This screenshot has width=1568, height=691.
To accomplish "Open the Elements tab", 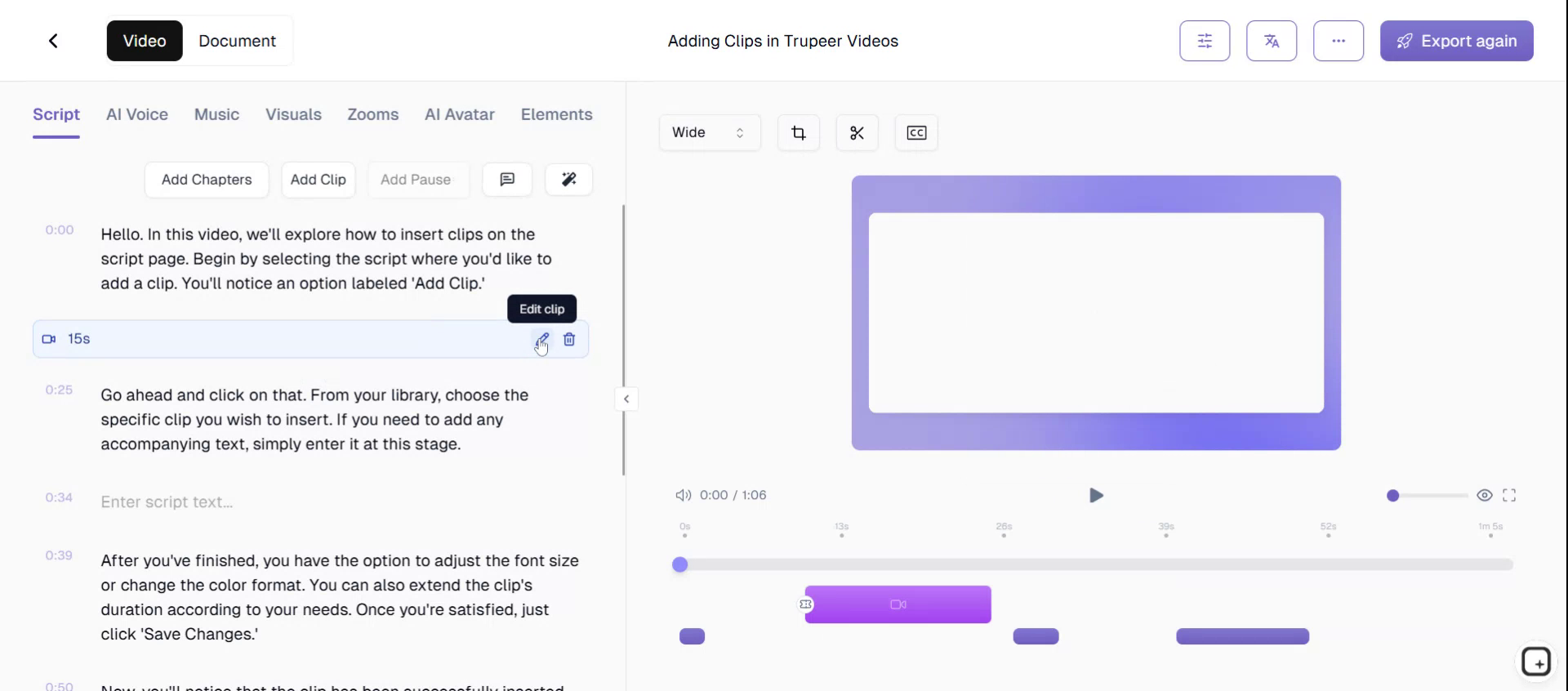I will (x=557, y=114).
